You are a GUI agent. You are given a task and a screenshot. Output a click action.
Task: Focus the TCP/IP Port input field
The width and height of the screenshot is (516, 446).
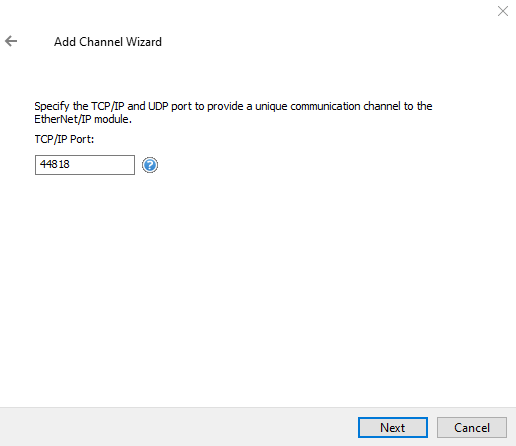[85, 165]
